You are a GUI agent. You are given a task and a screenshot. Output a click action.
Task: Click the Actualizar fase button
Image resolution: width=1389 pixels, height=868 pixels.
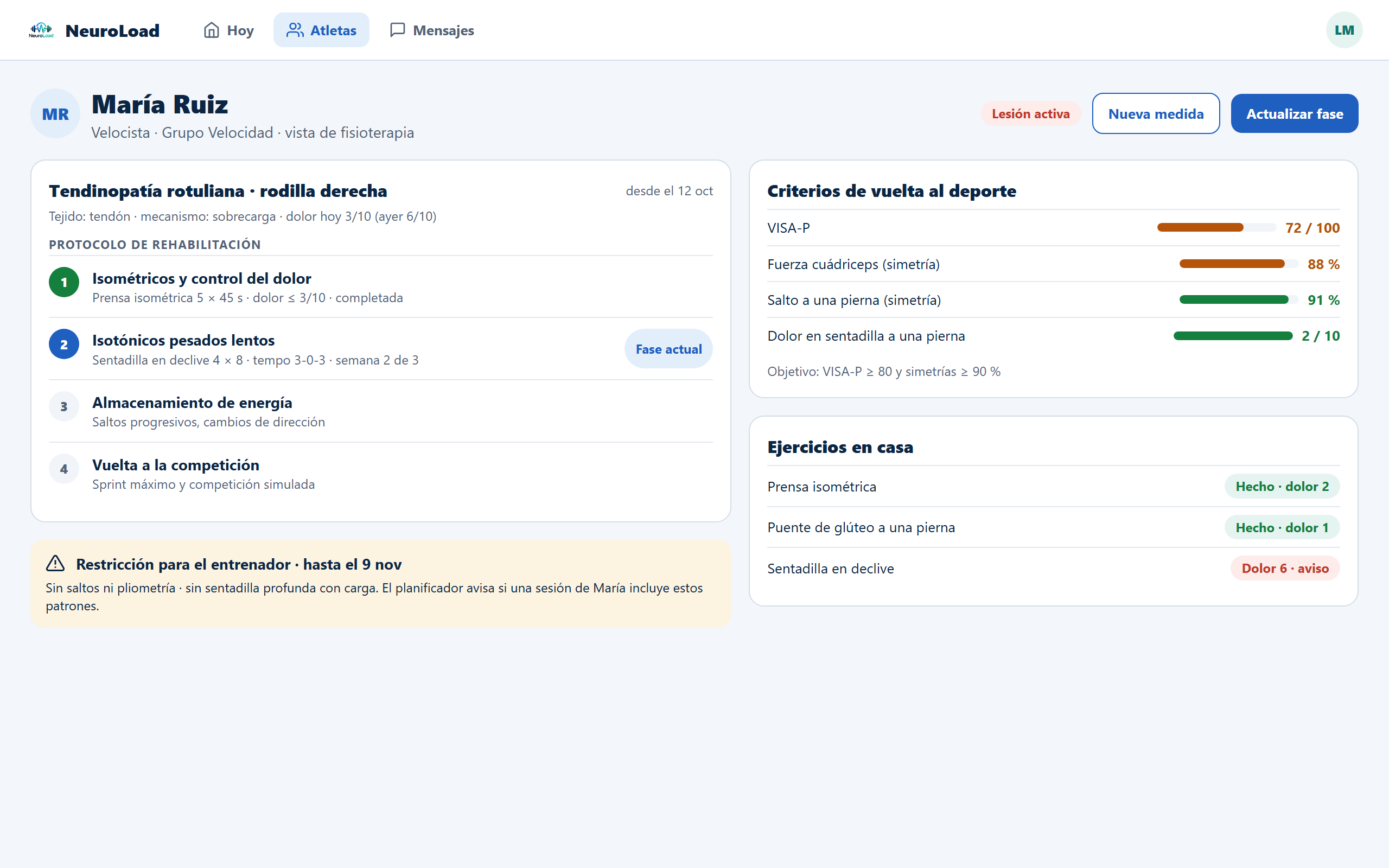point(1294,114)
